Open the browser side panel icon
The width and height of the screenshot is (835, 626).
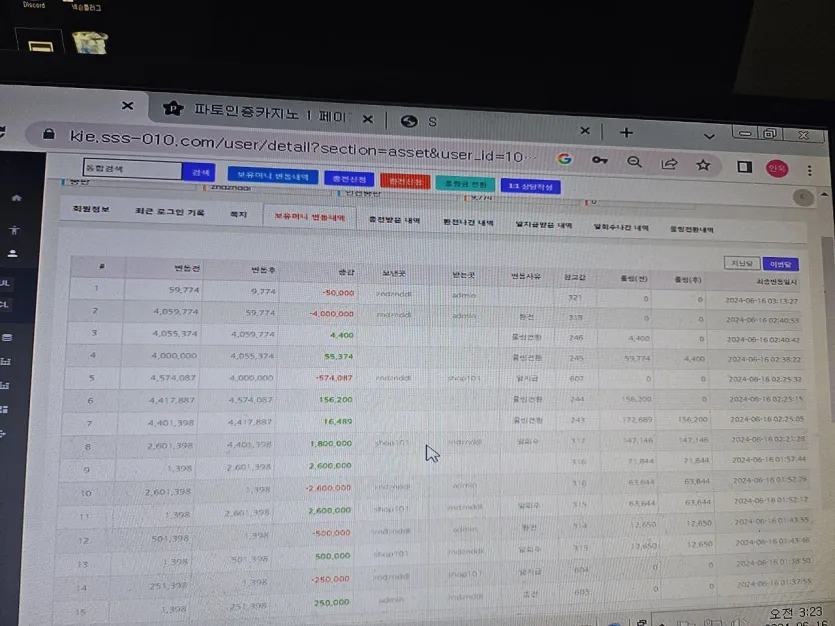point(744,167)
